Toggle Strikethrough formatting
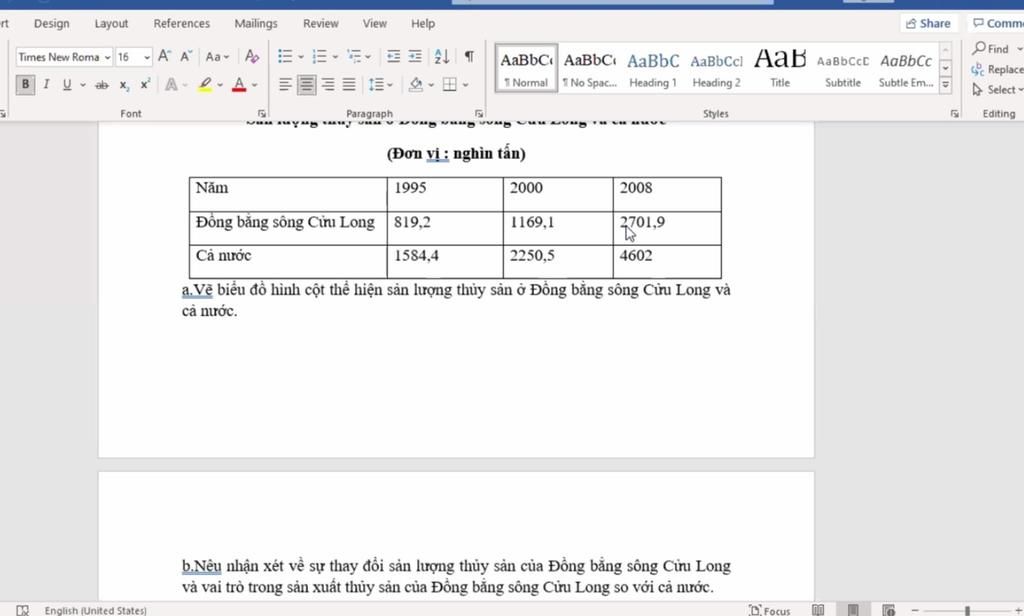Screen dimensions: 1024x616 click(x=102, y=85)
